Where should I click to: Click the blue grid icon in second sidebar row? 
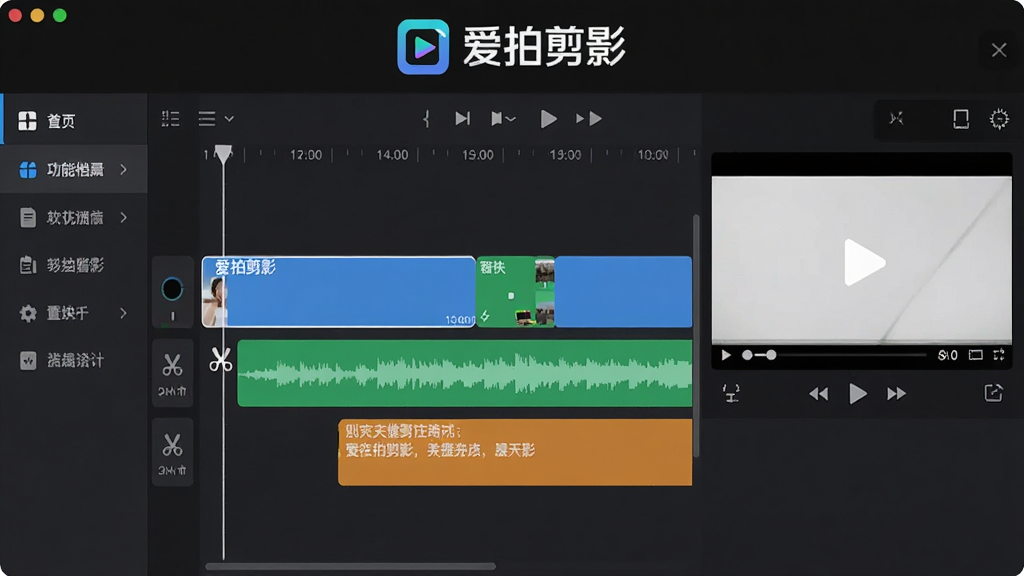point(27,170)
